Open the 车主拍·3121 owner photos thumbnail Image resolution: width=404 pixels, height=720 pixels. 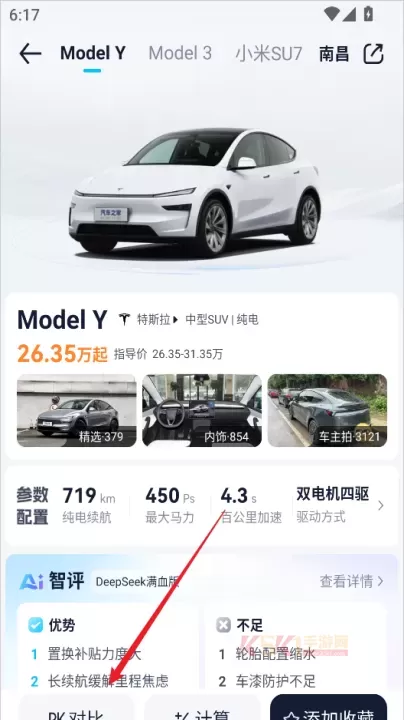327,411
